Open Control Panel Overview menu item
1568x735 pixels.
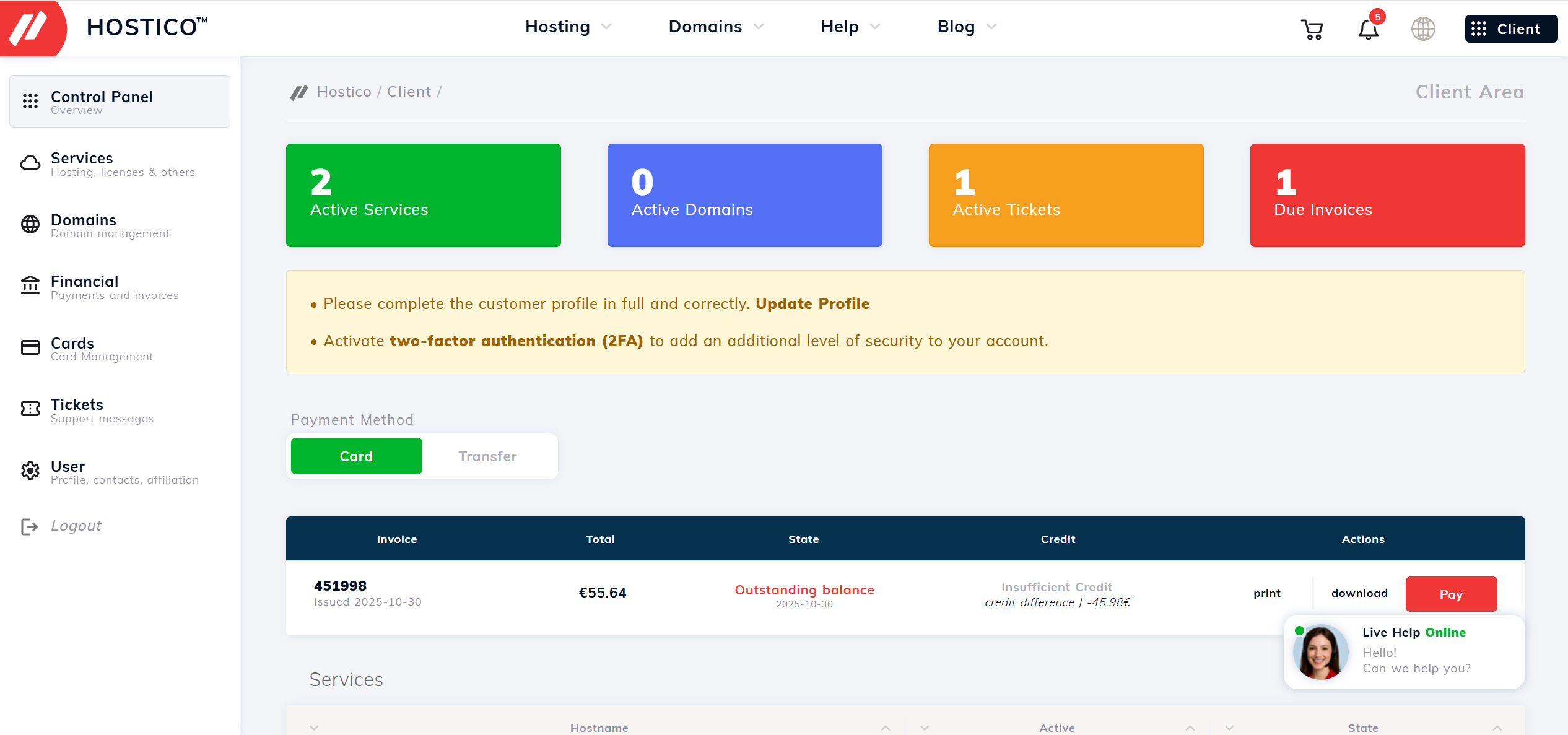pos(120,102)
